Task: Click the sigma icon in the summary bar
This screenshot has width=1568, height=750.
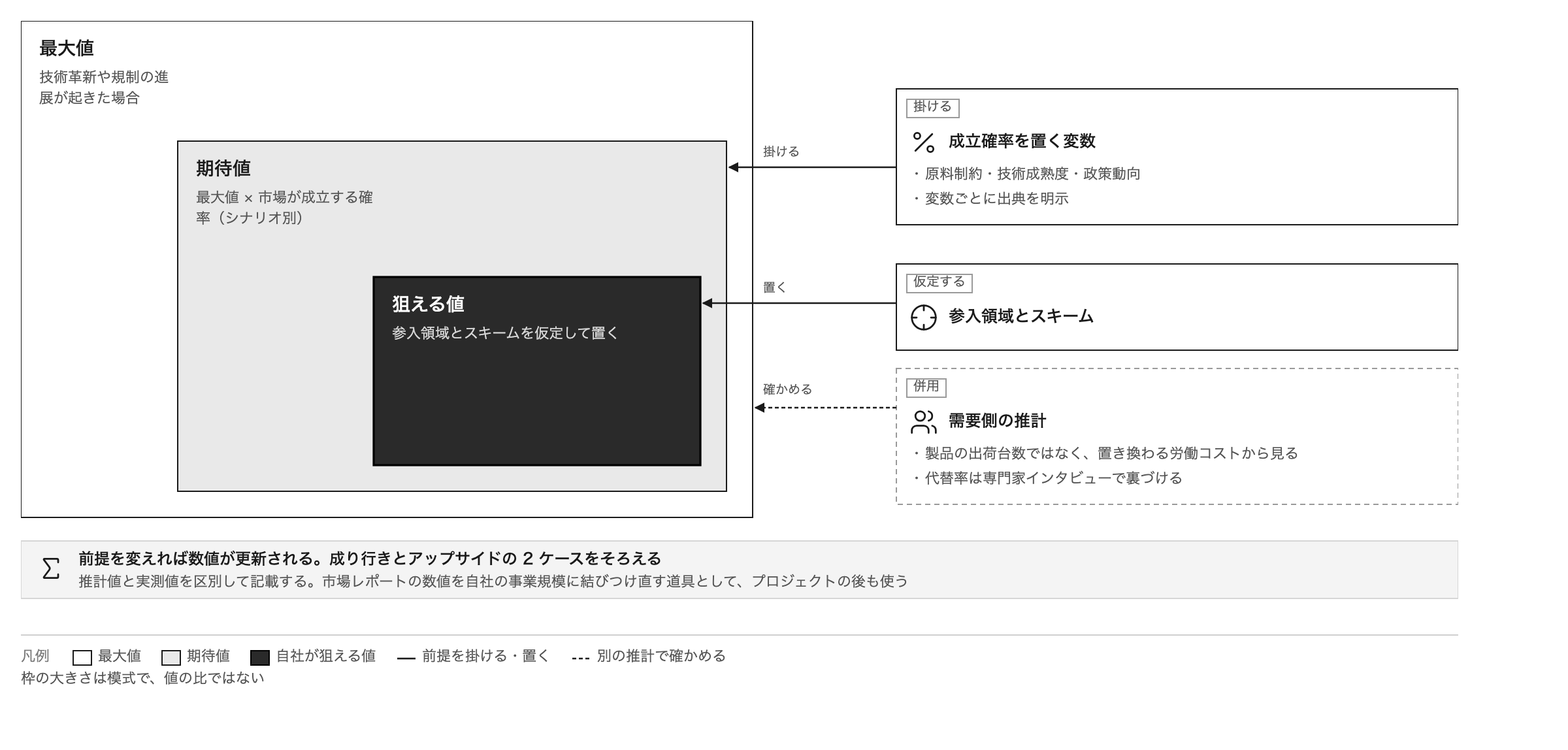Action: [x=51, y=568]
